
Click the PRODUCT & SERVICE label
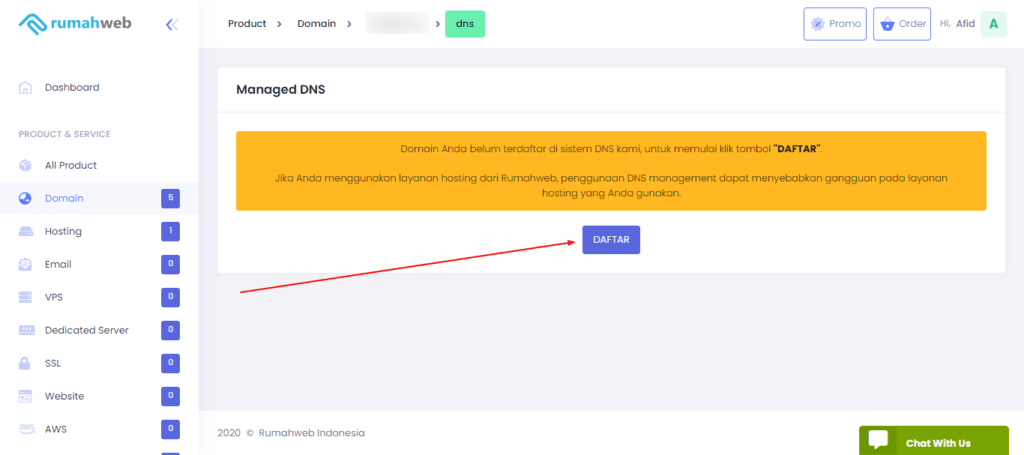[x=65, y=134]
